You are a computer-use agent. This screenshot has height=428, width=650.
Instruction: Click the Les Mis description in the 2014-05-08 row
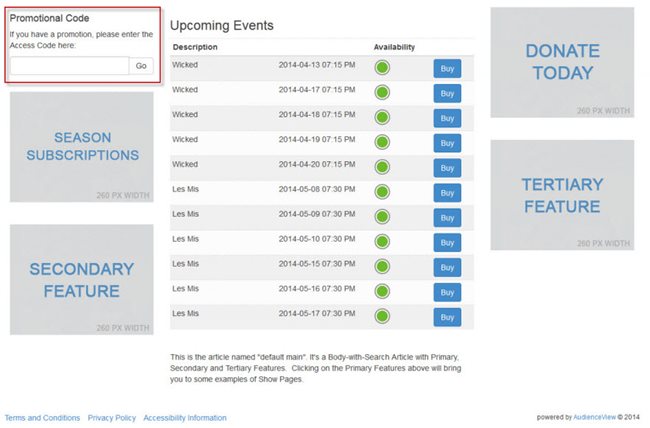click(185, 189)
